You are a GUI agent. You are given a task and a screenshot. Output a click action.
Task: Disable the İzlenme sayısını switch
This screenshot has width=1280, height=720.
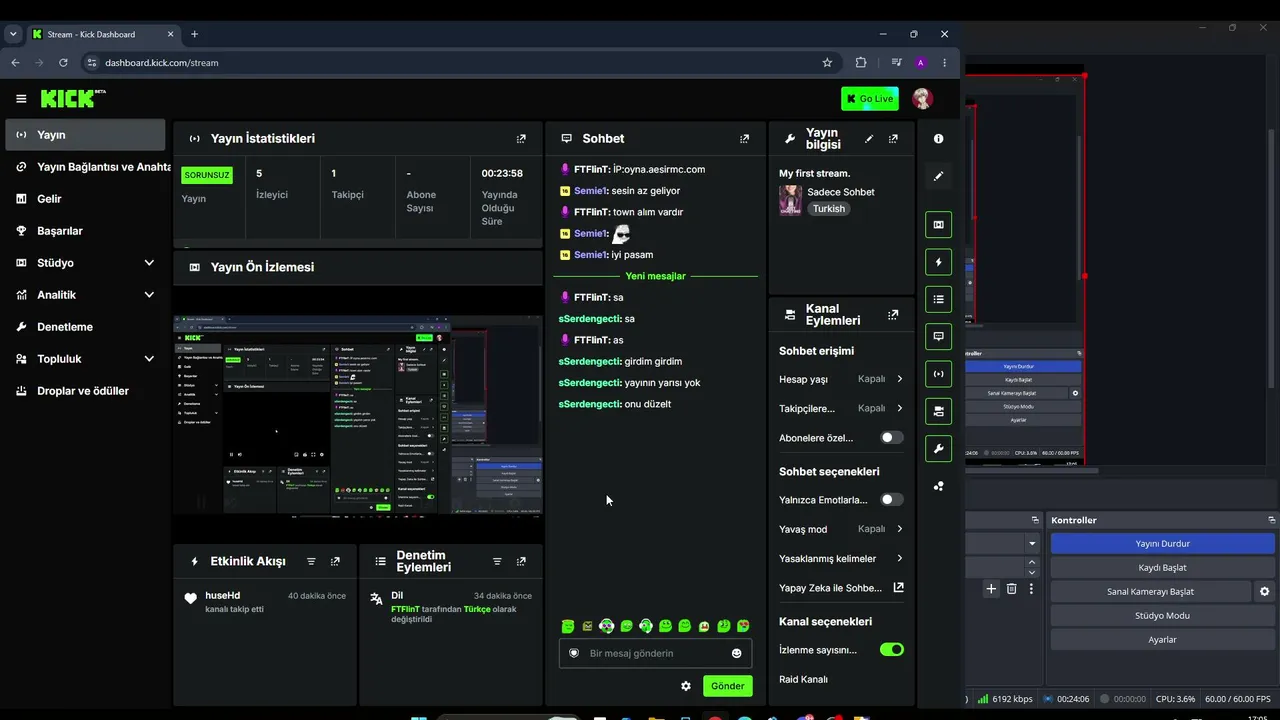click(891, 650)
